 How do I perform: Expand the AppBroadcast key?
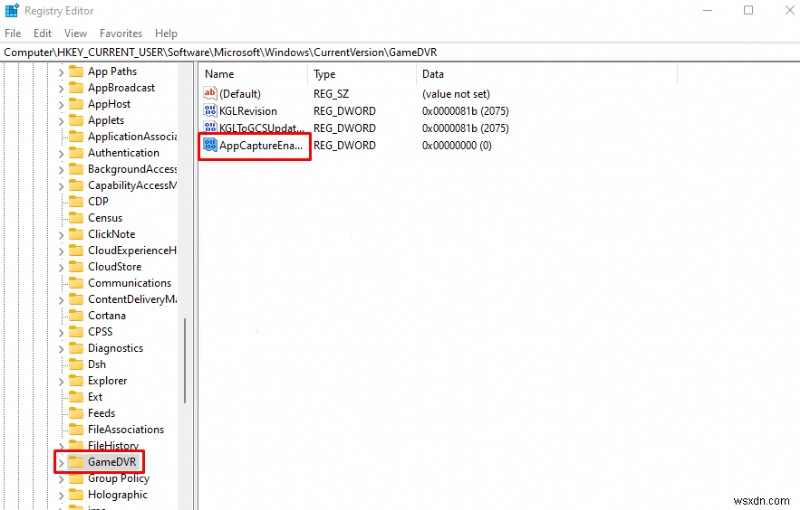(61, 88)
